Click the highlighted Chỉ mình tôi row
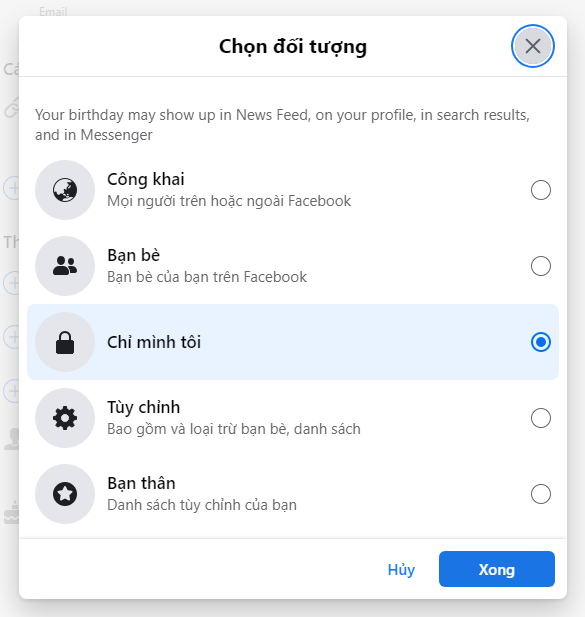 point(293,342)
